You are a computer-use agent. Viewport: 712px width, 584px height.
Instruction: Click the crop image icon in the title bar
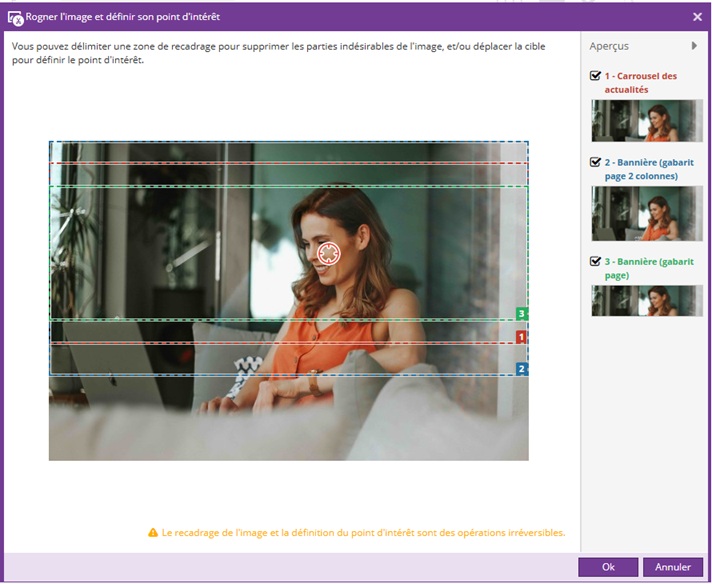coord(15,18)
